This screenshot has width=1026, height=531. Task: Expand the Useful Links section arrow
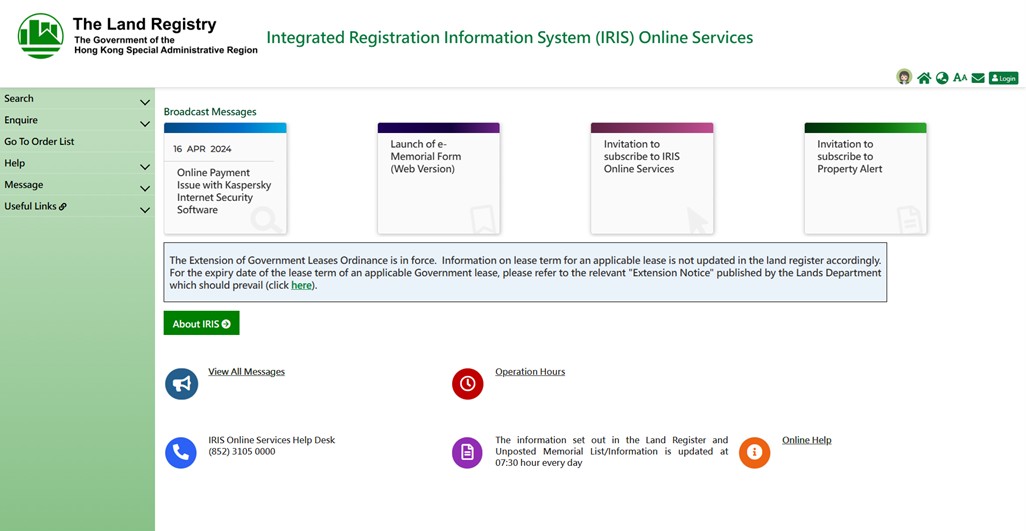[145, 210]
